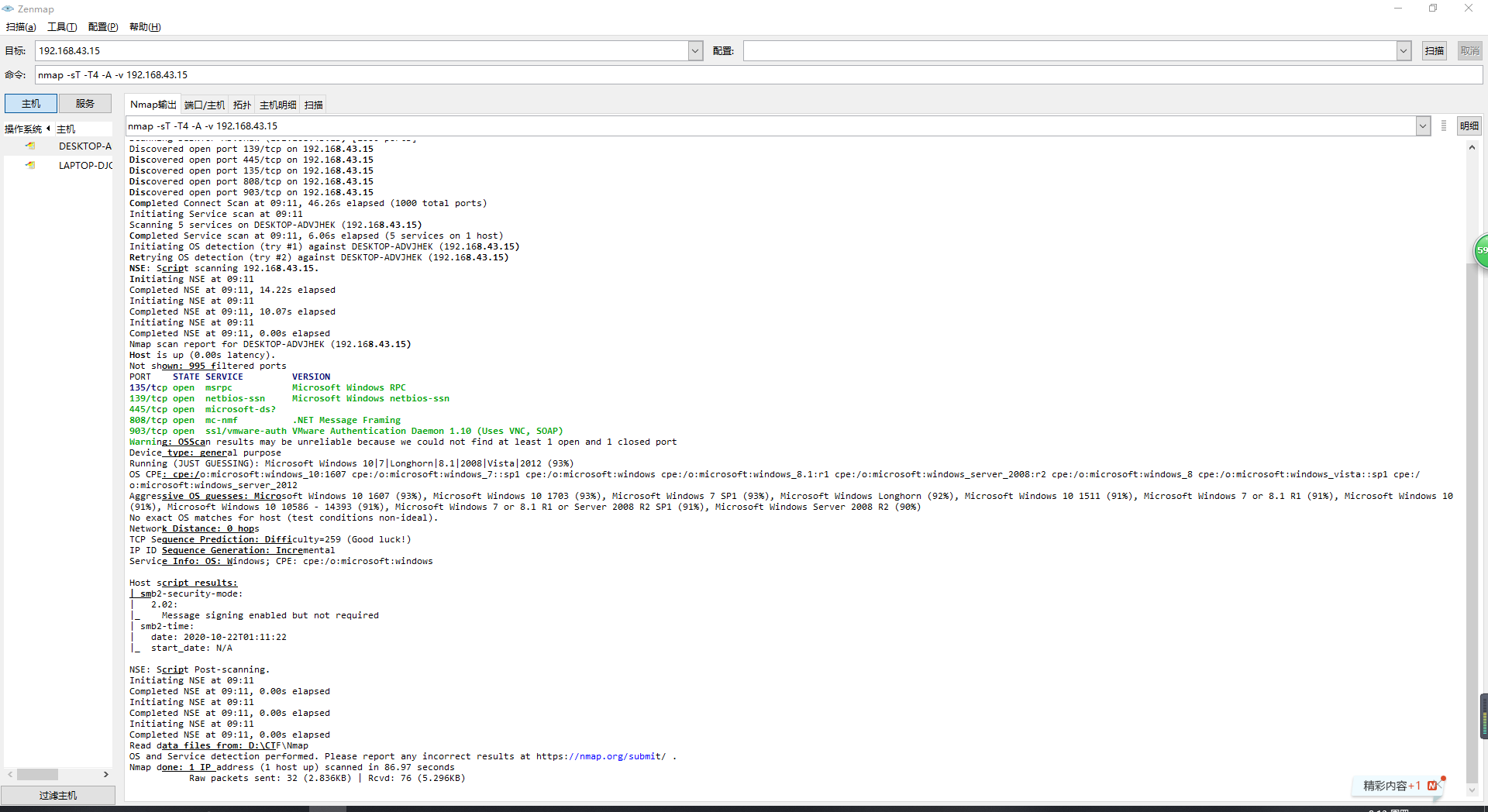Click the "808/tcp open mc-nmf" result line

[265, 420]
